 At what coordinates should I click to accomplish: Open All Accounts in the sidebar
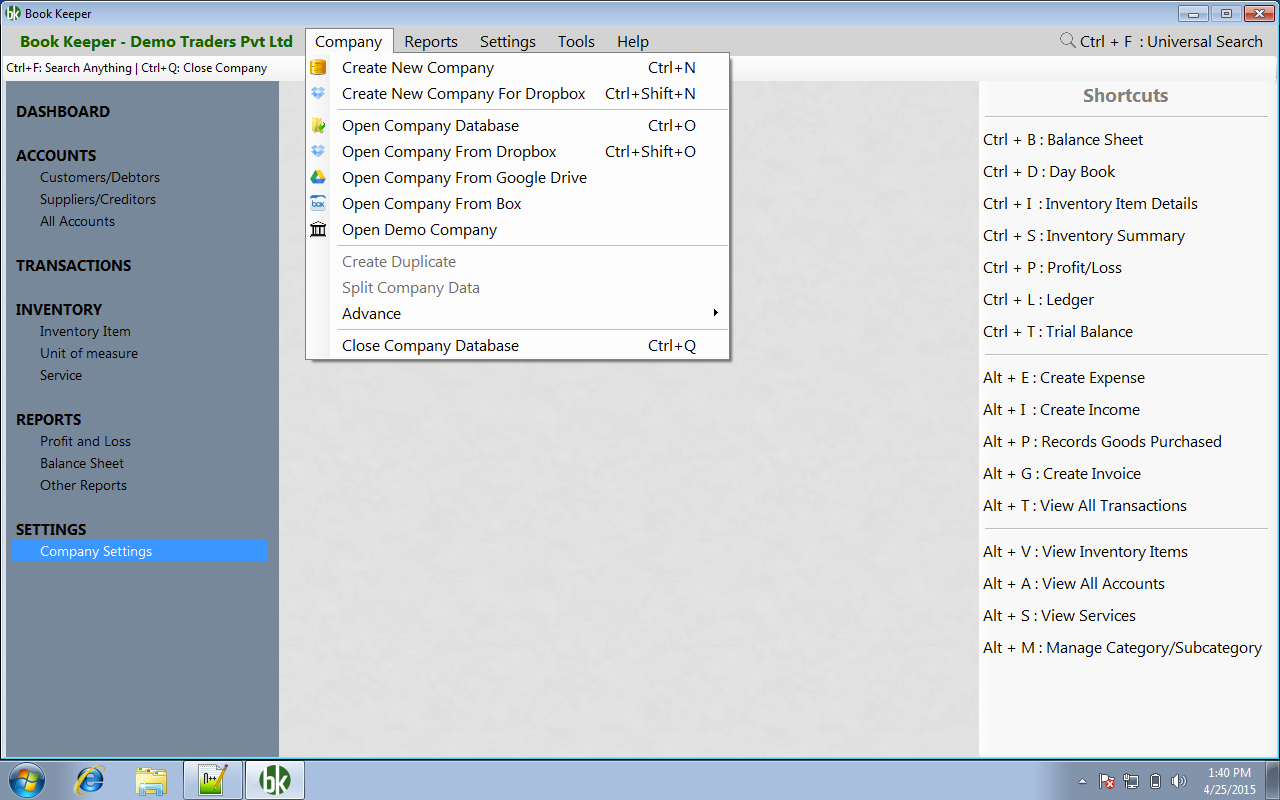[x=77, y=222]
